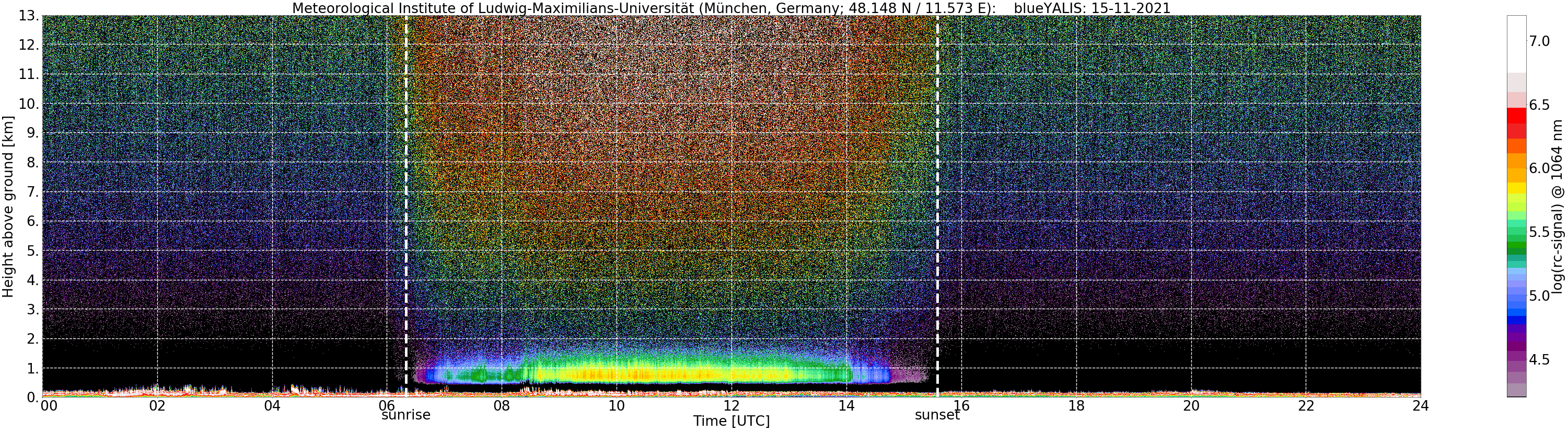
Task: Click the height tick label '1.'
Action: coord(33,368)
